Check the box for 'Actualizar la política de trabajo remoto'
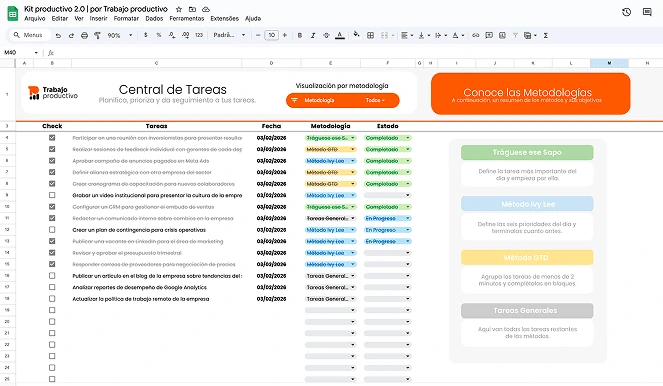The width and height of the screenshot is (663, 386). 52,298
